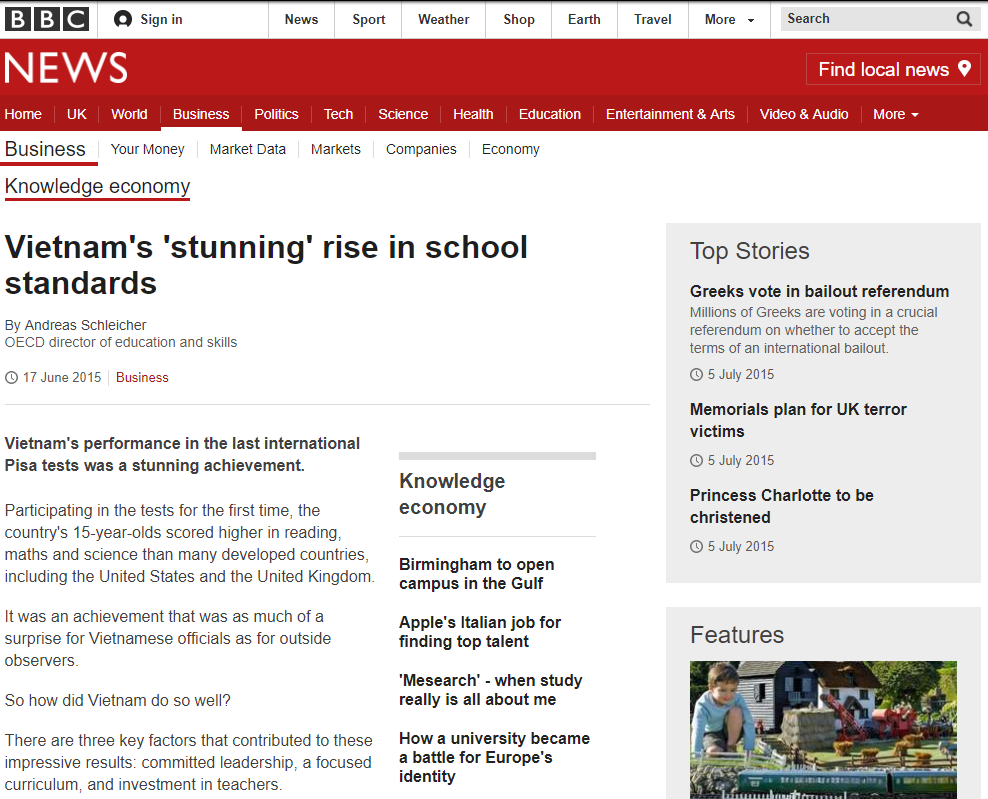Viewport: 988px width, 799px height.
Task: Click the 5 July 2015 date under Greeks story
Action: (741, 374)
